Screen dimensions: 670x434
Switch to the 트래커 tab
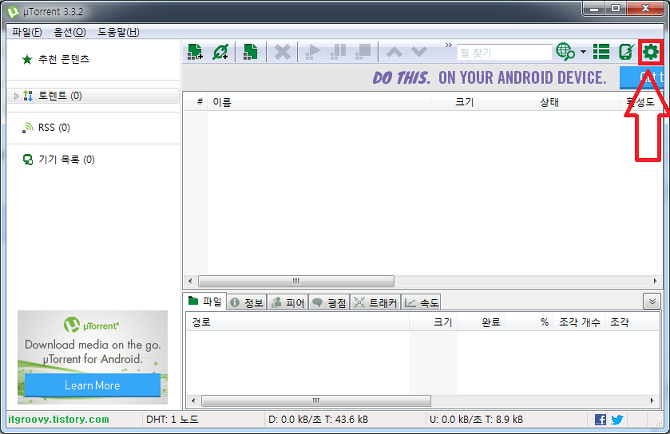(x=376, y=302)
